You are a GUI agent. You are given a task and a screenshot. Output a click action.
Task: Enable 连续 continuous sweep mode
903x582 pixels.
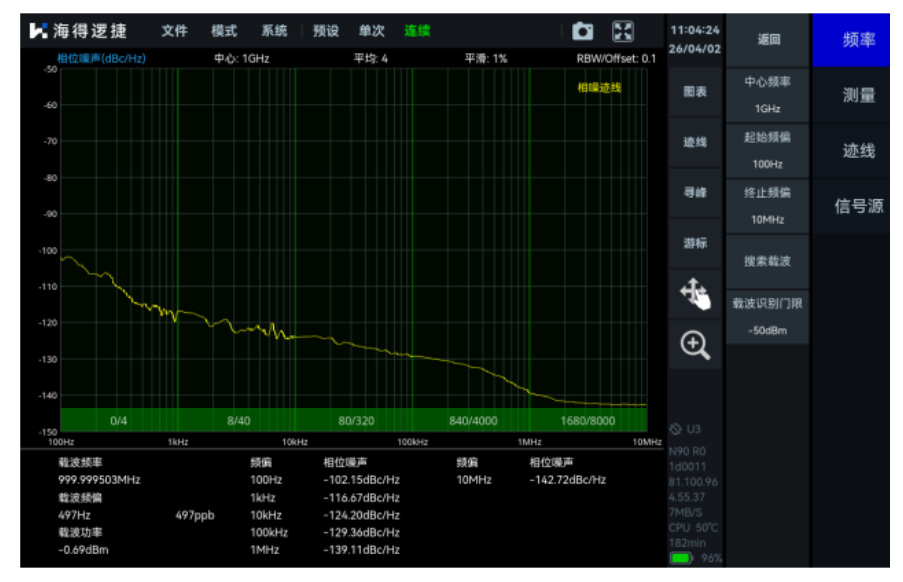click(417, 31)
